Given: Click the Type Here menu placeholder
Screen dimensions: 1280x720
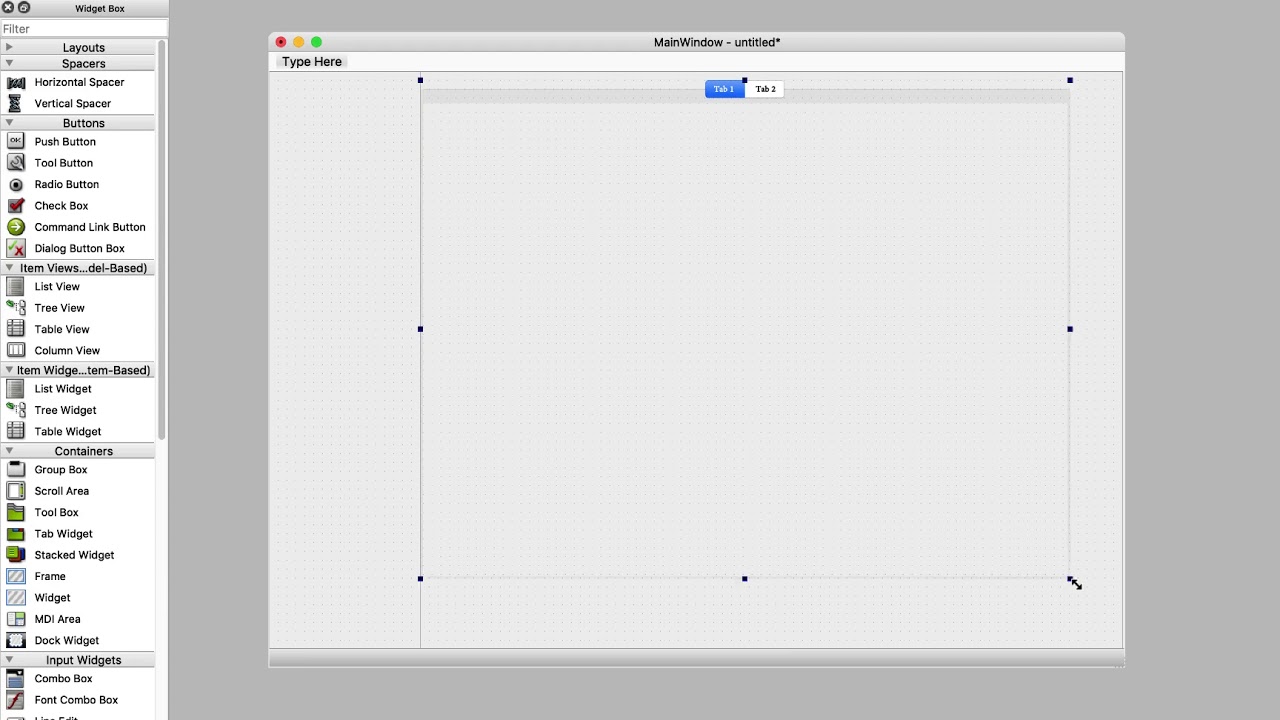Looking at the screenshot, I should (312, 62).
